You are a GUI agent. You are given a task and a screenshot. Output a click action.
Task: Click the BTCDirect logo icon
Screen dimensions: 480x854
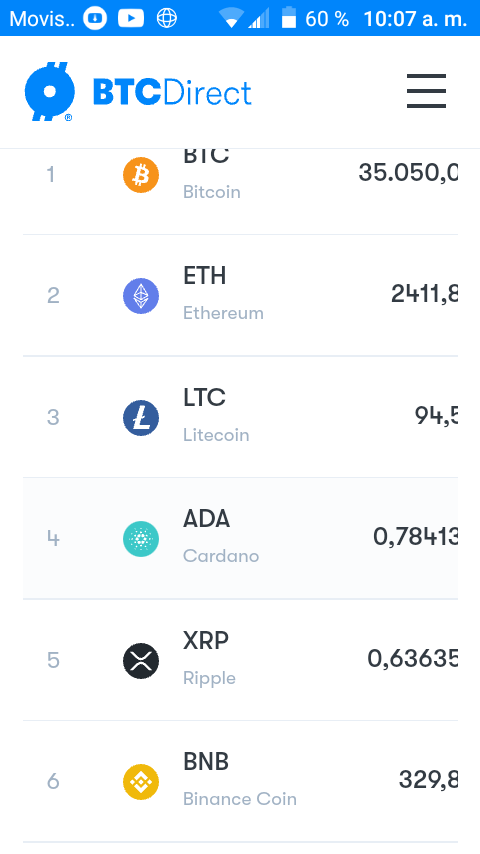coord(50,92)
